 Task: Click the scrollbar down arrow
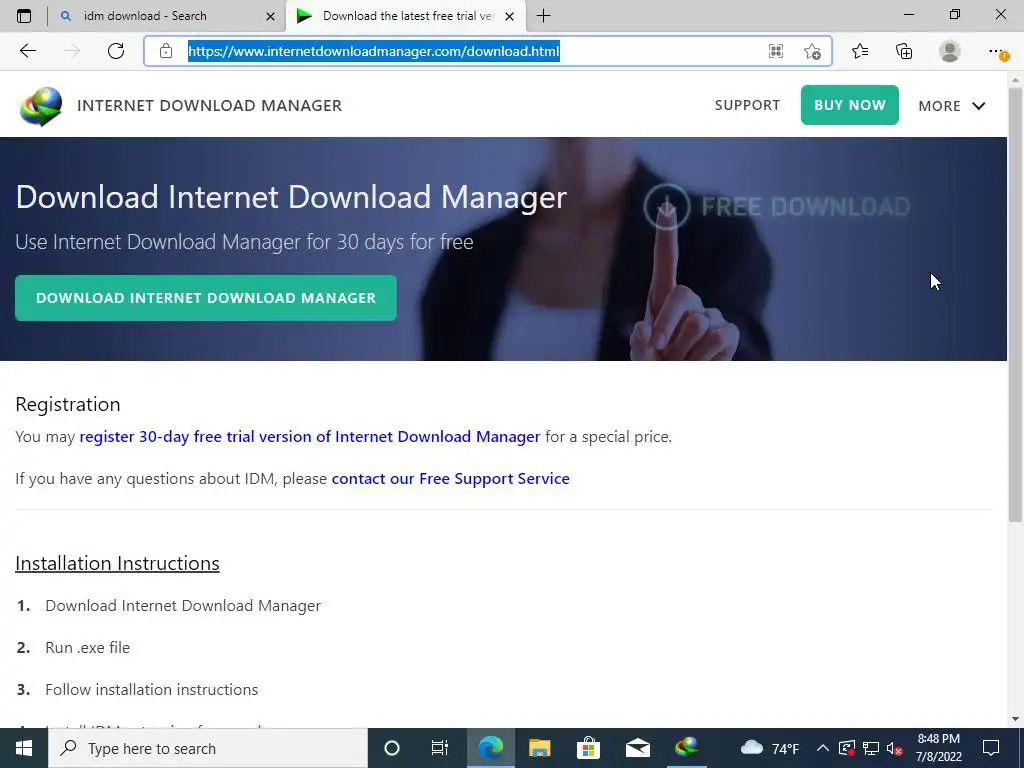[1015, 719]
